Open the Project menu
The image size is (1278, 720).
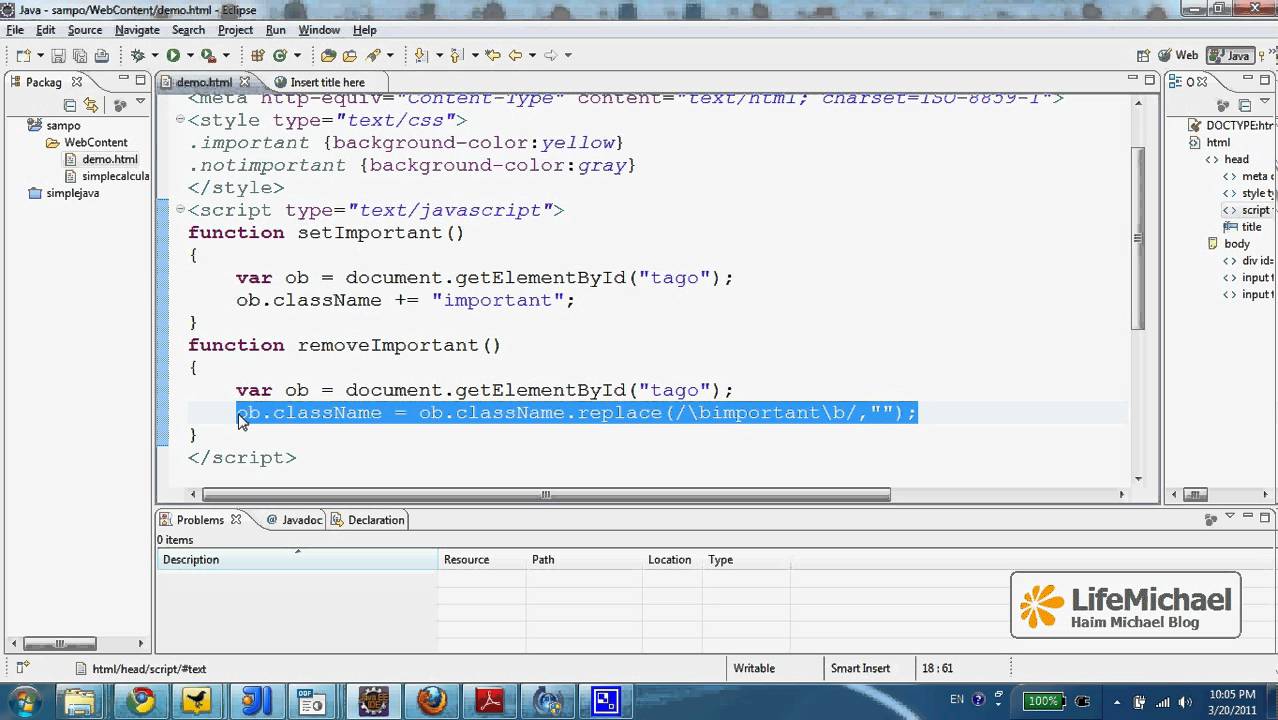tap(235, 30)
